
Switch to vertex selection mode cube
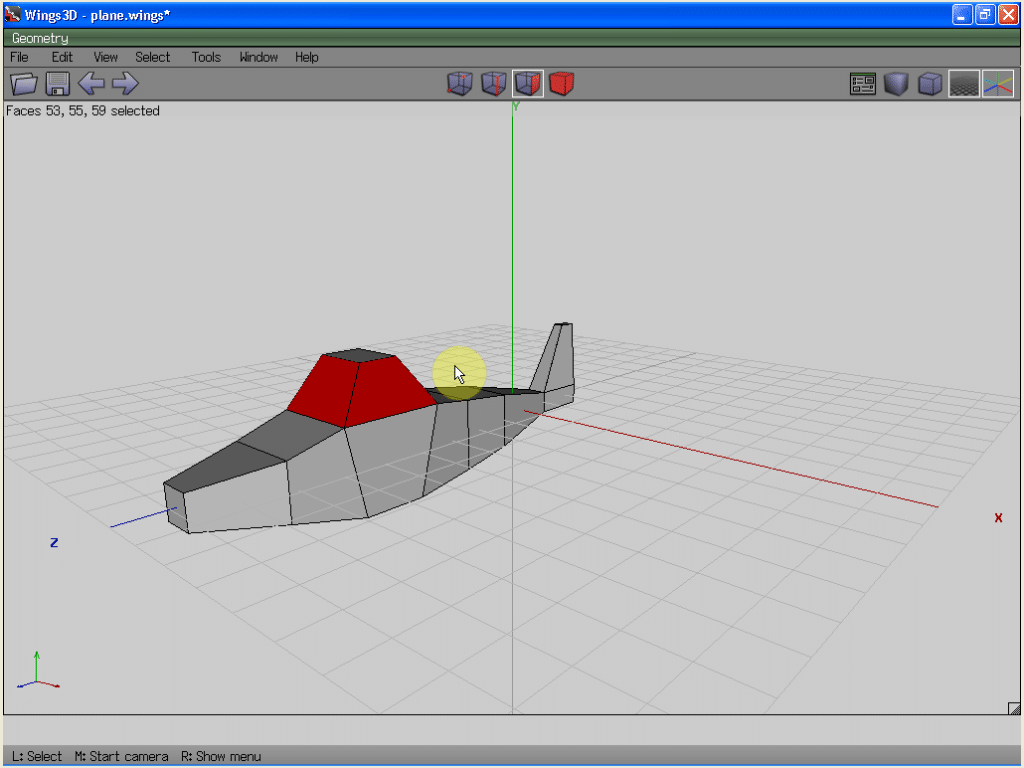point(459,84)
